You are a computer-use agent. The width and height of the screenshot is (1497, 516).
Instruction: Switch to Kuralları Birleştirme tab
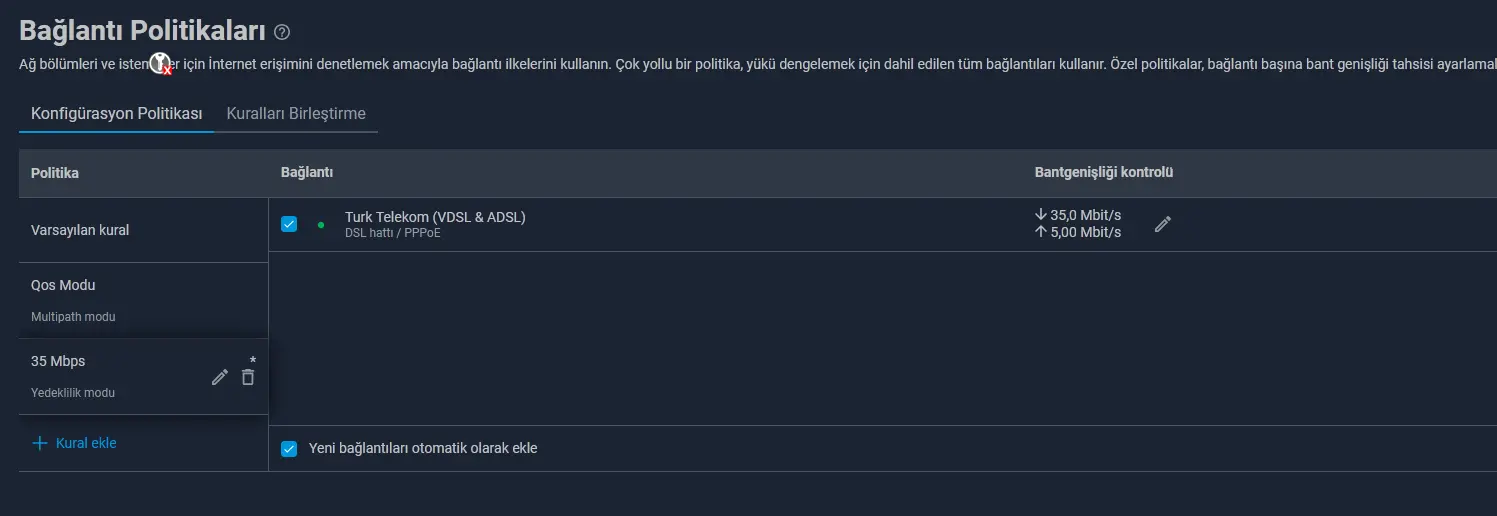[x=296, y=113]
